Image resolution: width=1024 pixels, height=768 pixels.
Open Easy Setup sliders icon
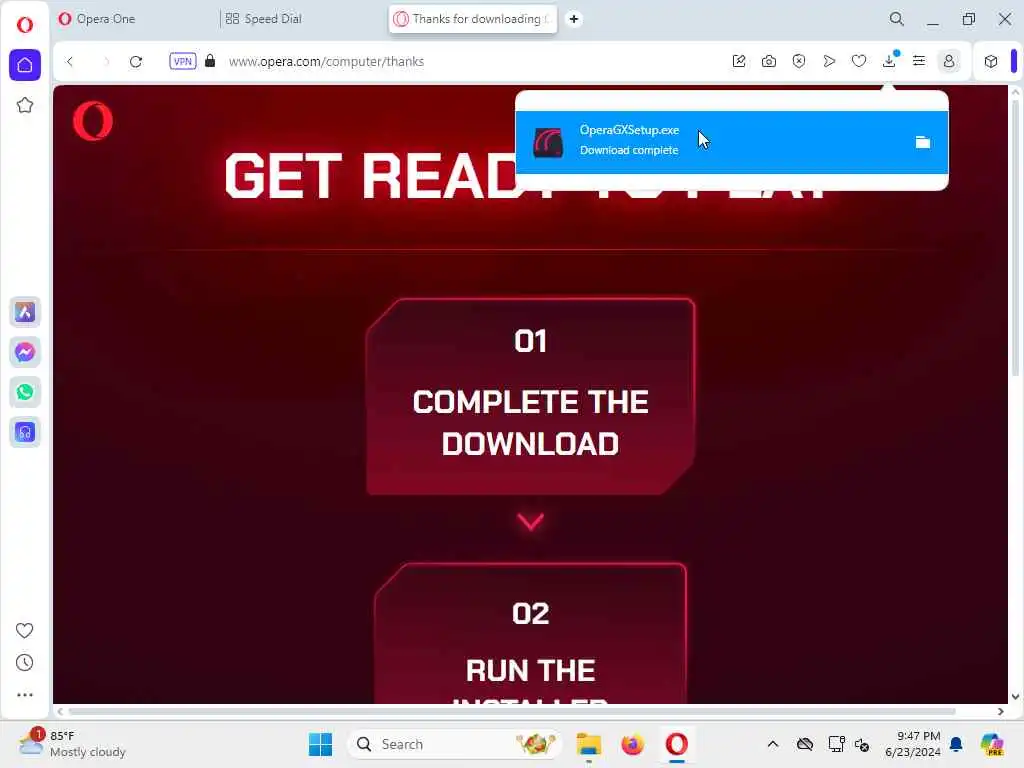tap(919, 61)
